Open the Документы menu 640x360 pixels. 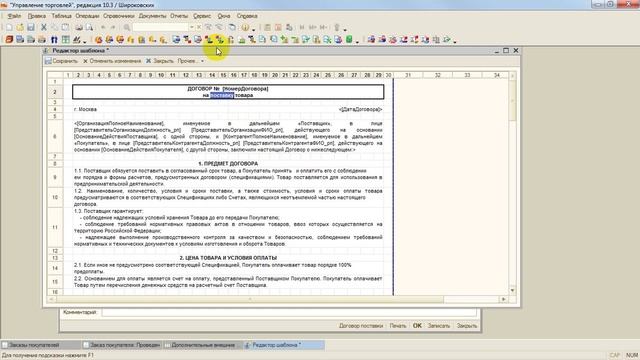pos(152,16)
